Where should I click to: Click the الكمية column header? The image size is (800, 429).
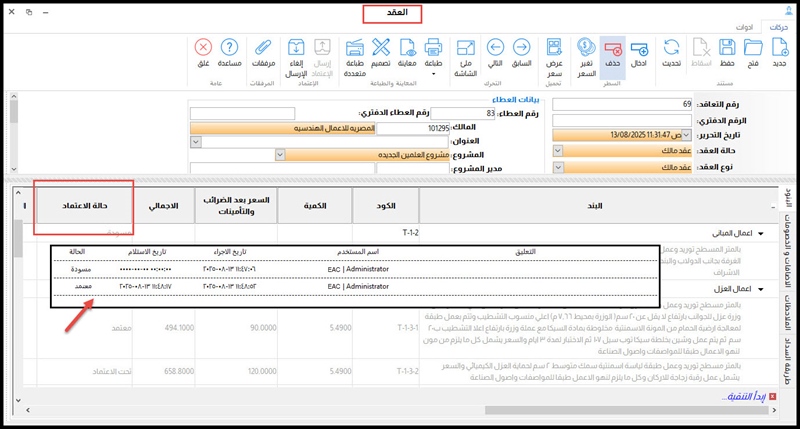(x=315, y=206)
